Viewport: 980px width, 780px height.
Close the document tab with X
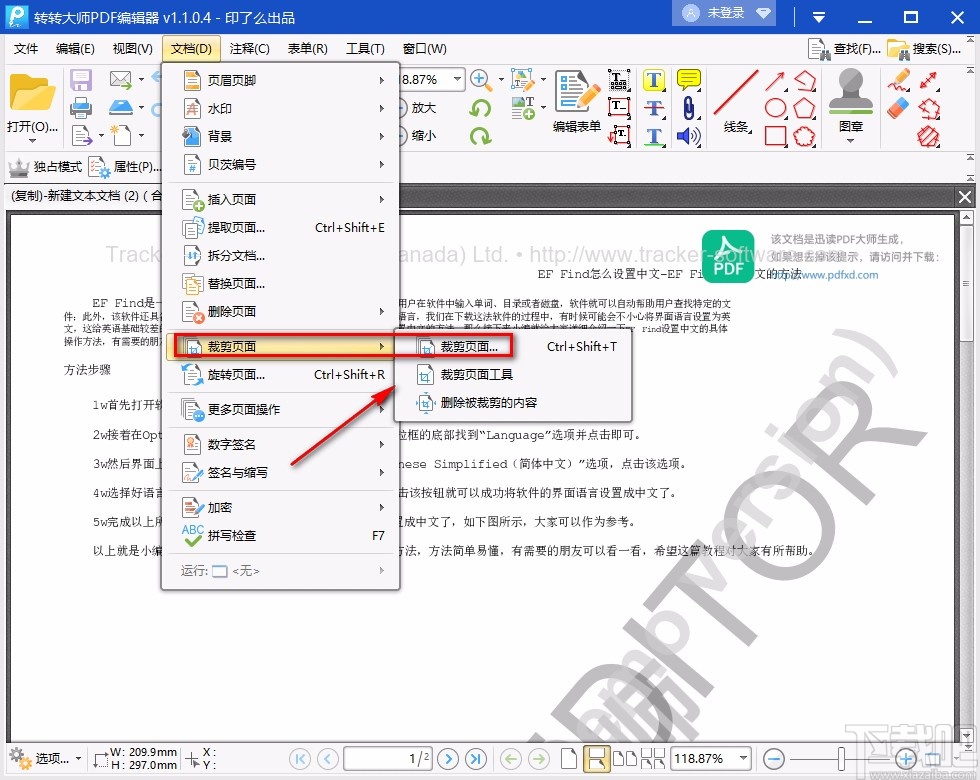coord(964,197)
